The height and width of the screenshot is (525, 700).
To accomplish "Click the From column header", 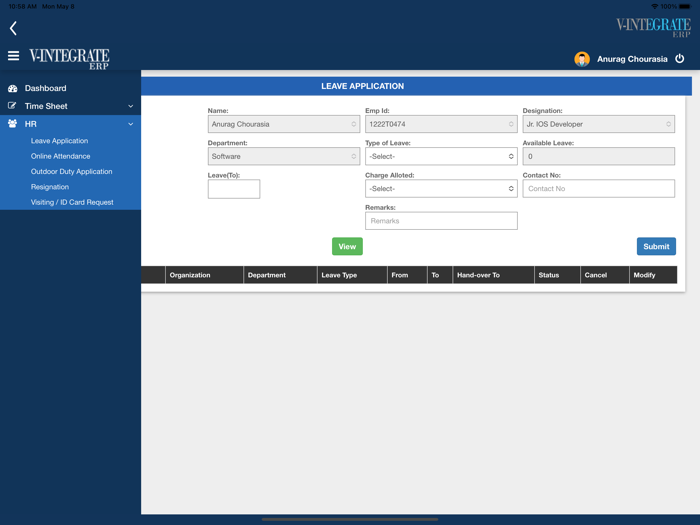I will click(x=407, y=275).
